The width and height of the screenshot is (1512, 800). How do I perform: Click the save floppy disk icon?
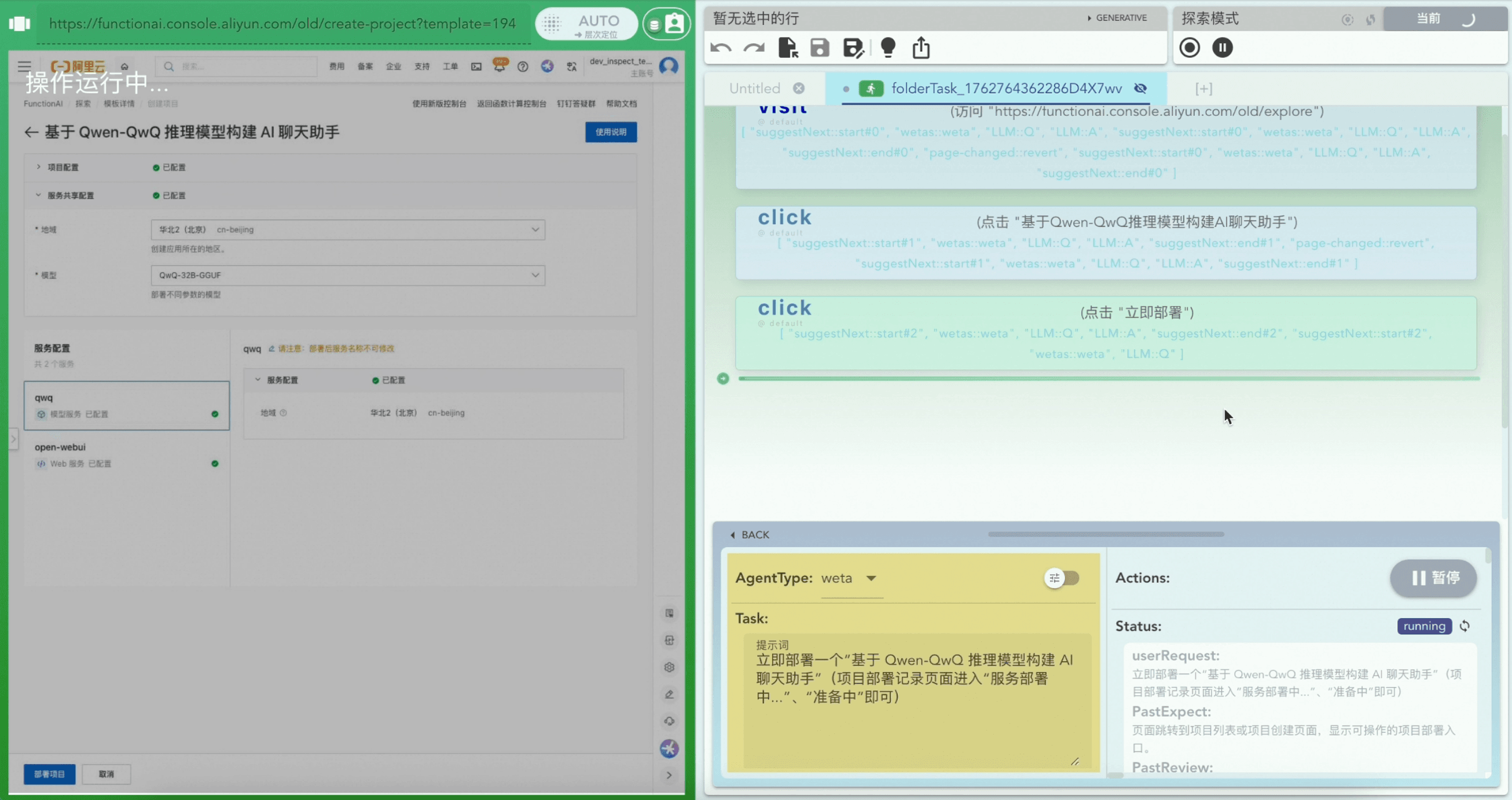[x=820, y=47]
